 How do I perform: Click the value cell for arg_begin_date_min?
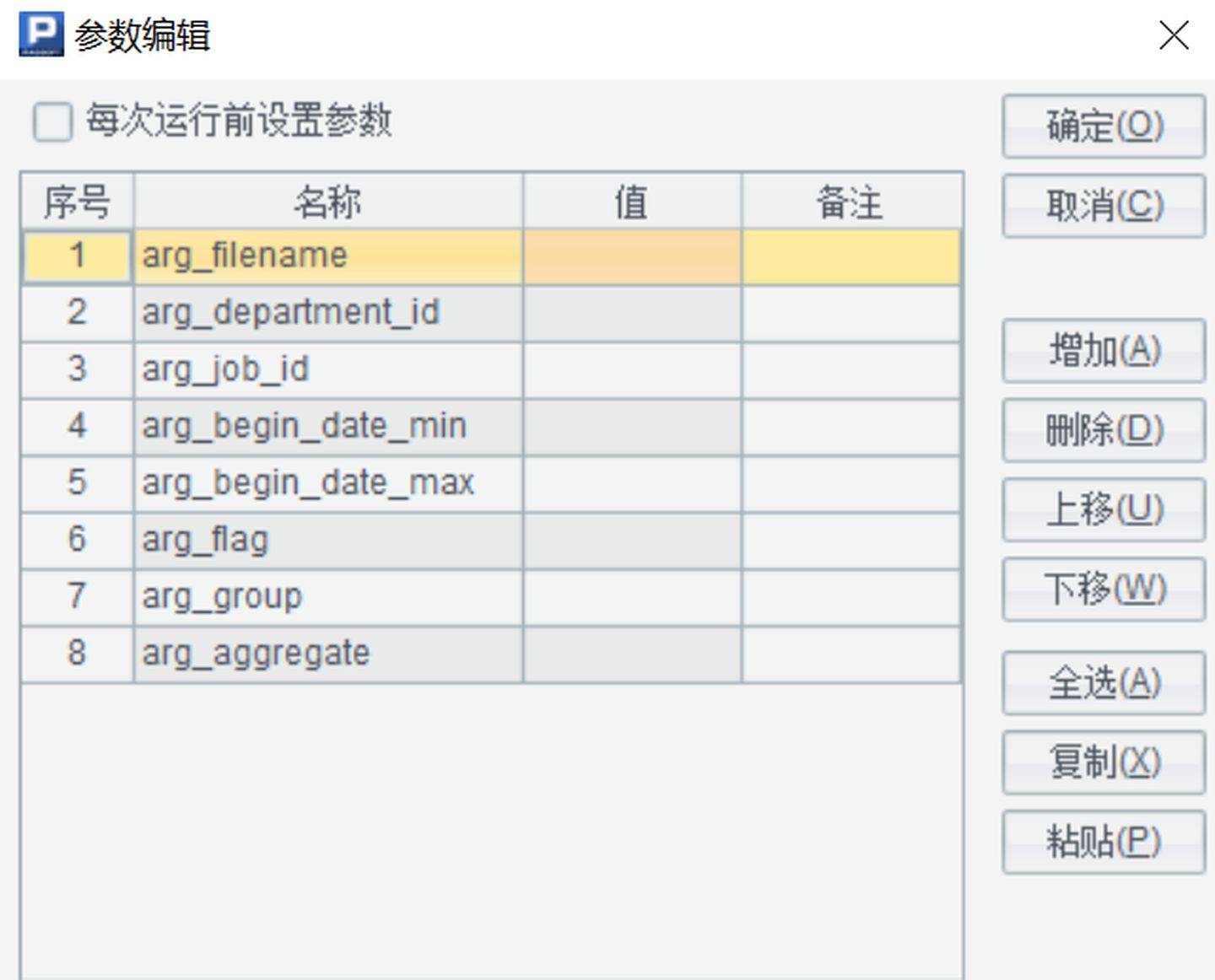[x=632, y=427]
